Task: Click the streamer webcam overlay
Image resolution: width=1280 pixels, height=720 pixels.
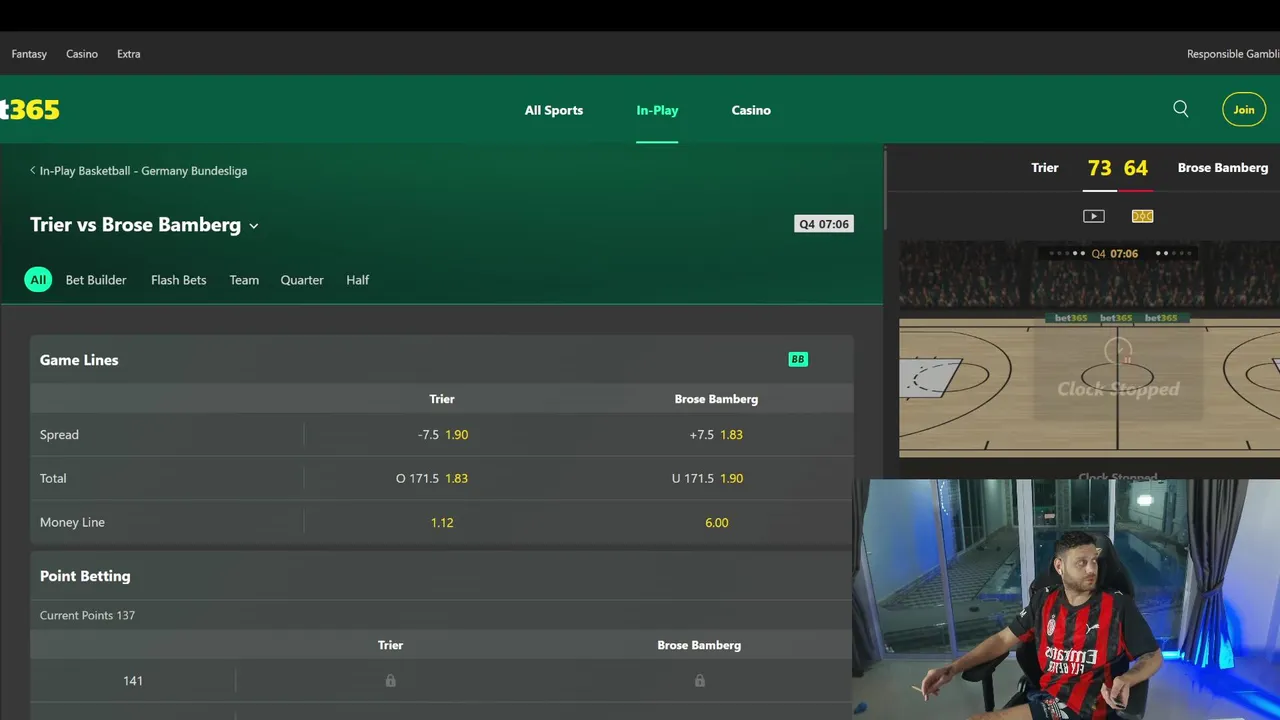Action: pos(1066,599)
